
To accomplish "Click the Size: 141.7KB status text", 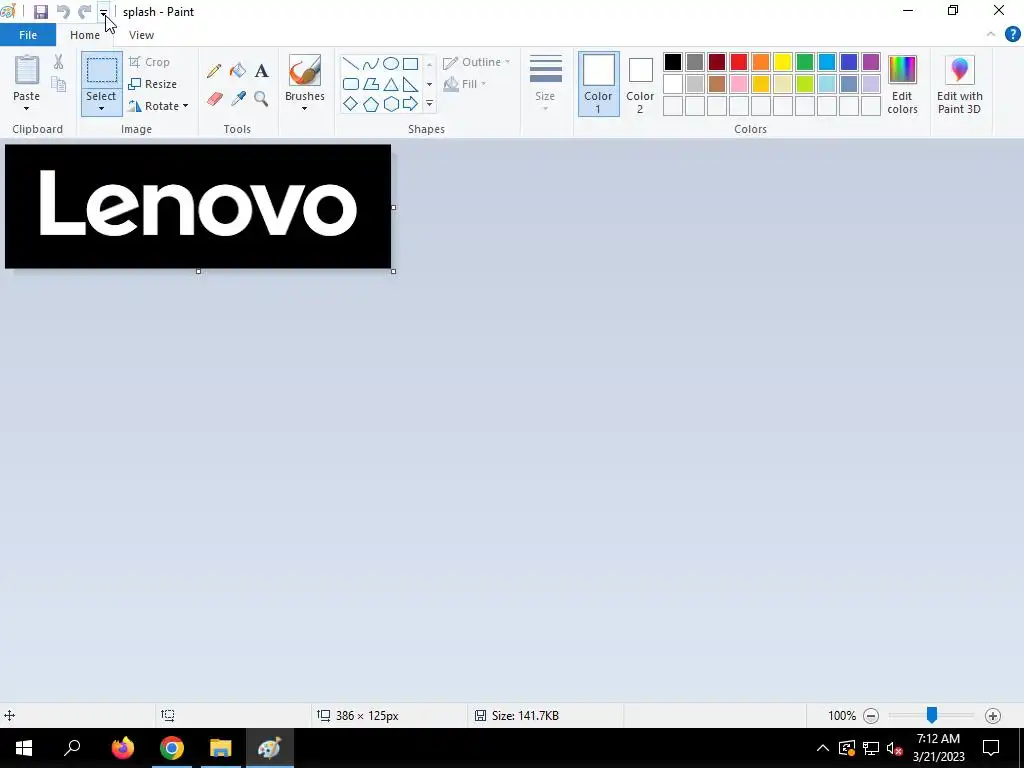I will point(526,716).
